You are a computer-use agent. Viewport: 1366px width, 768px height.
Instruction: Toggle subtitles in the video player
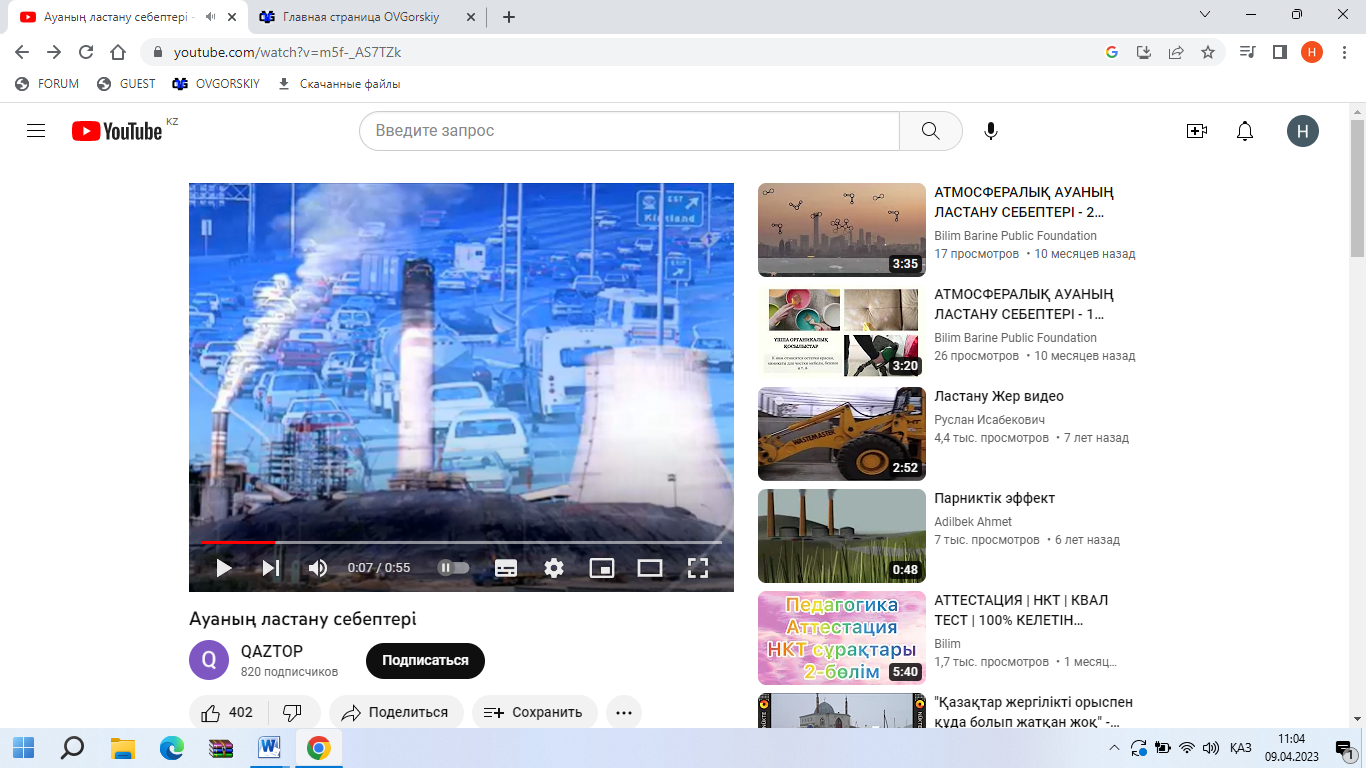point(506,568)
